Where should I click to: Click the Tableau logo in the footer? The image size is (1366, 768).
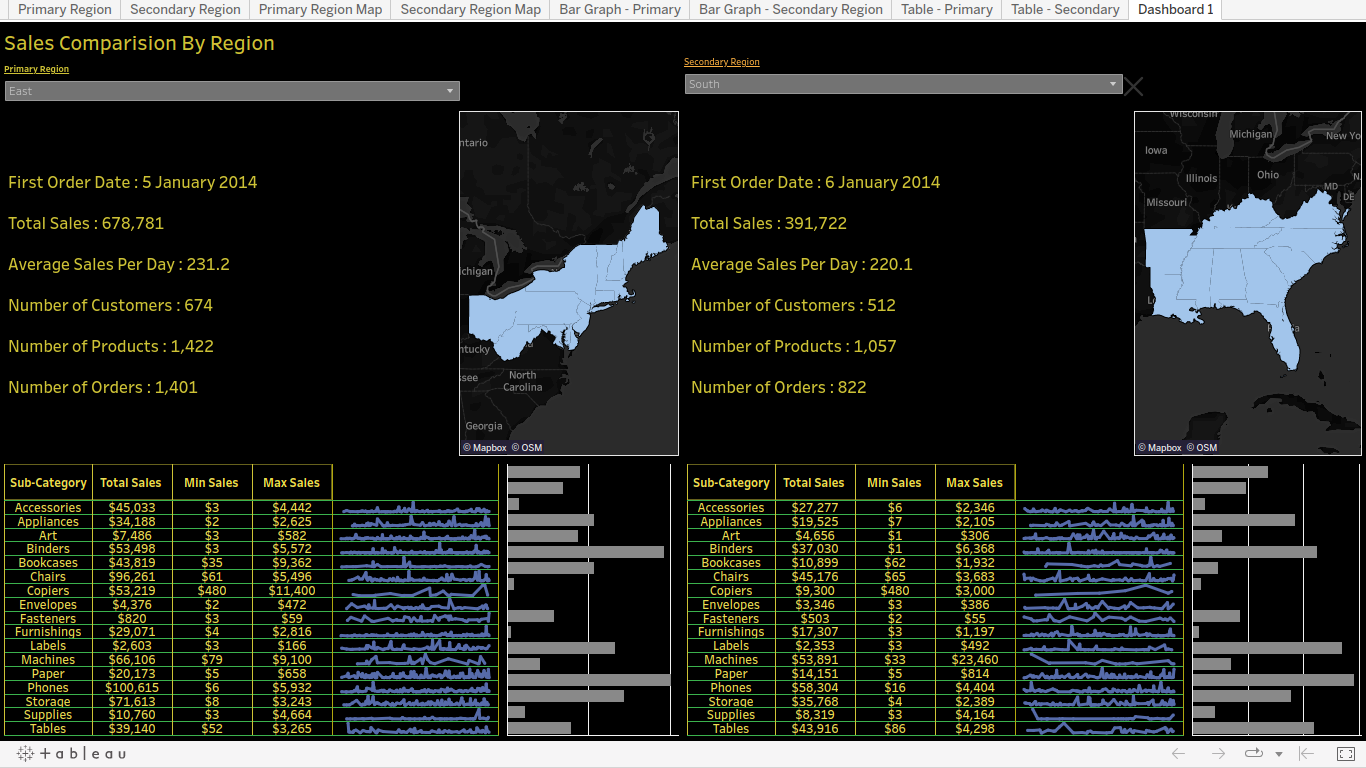coord(71,754)
